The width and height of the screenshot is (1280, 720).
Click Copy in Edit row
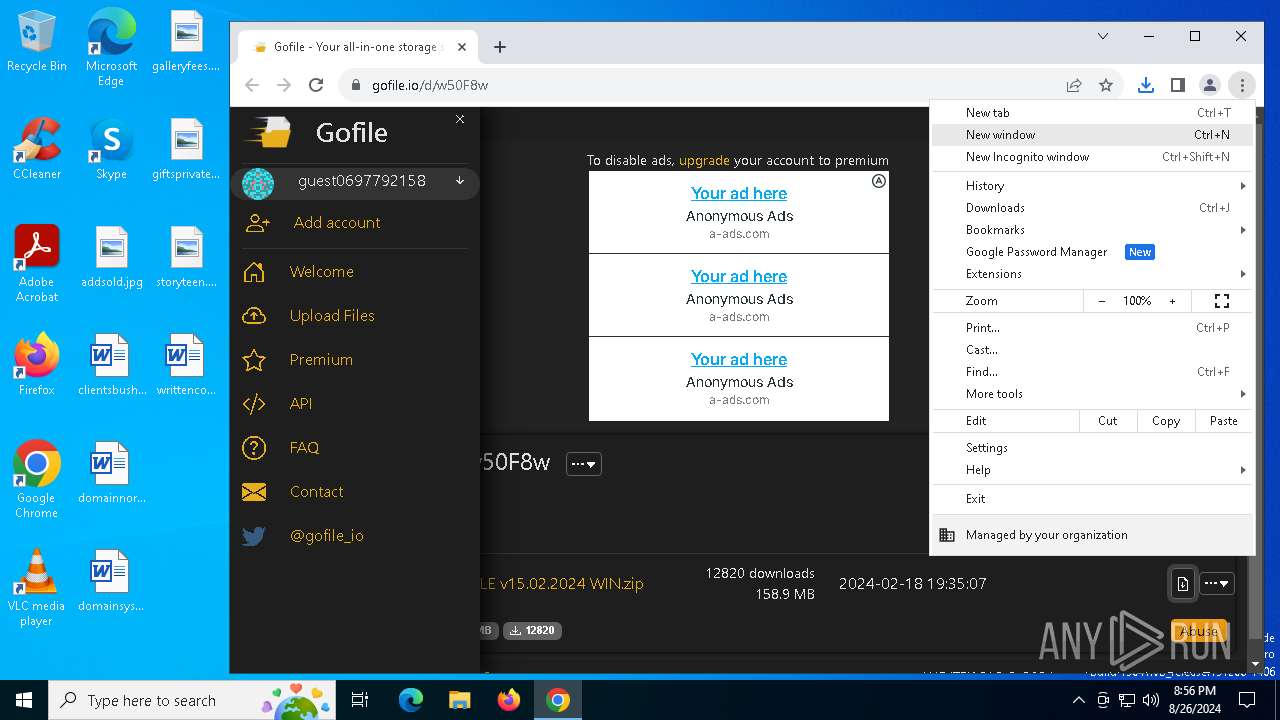(1166, 421)
